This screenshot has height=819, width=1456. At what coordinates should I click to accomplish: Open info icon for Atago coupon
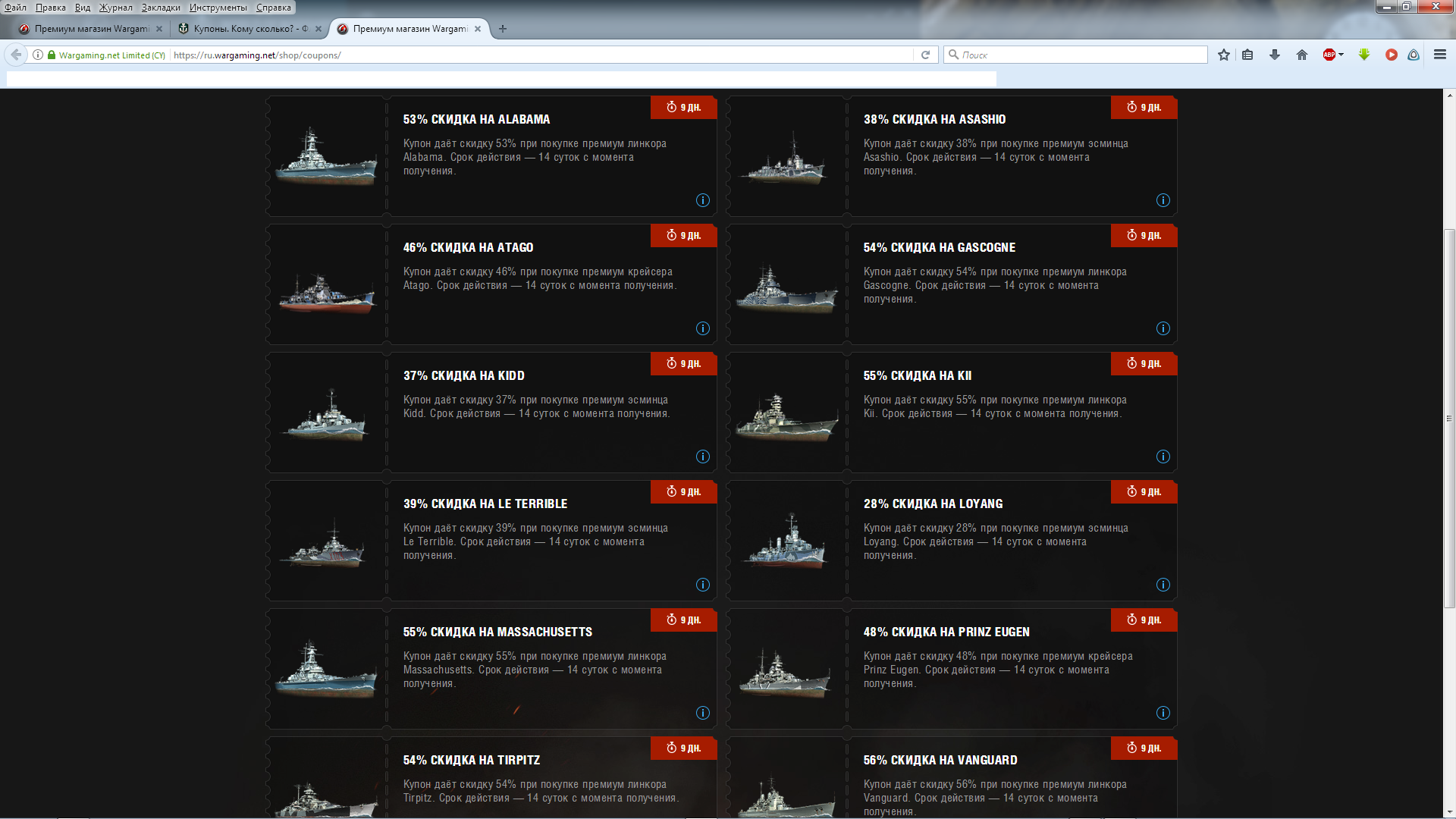703,328
